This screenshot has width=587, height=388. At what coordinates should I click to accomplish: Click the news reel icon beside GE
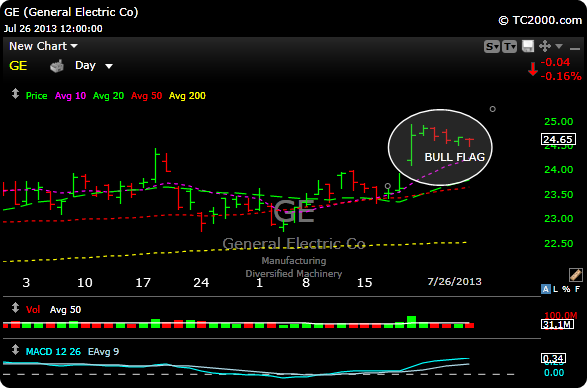57,67
